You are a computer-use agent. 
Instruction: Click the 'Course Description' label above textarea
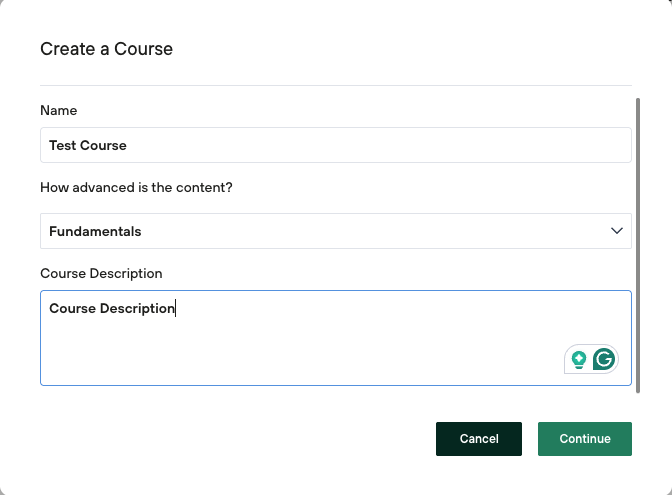(x=101, y=273)
